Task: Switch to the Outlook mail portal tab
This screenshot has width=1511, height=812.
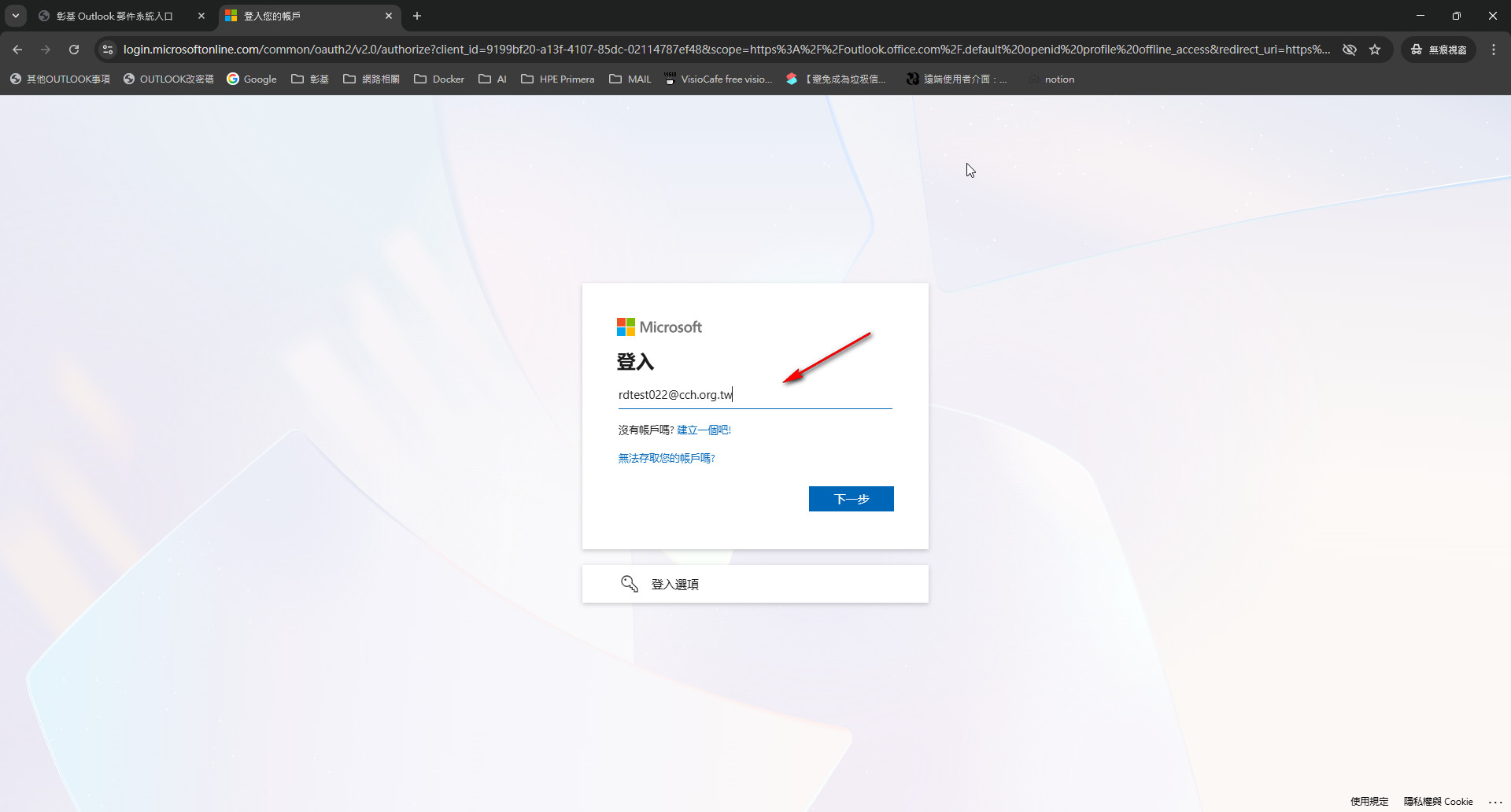Action: [114, 16]
